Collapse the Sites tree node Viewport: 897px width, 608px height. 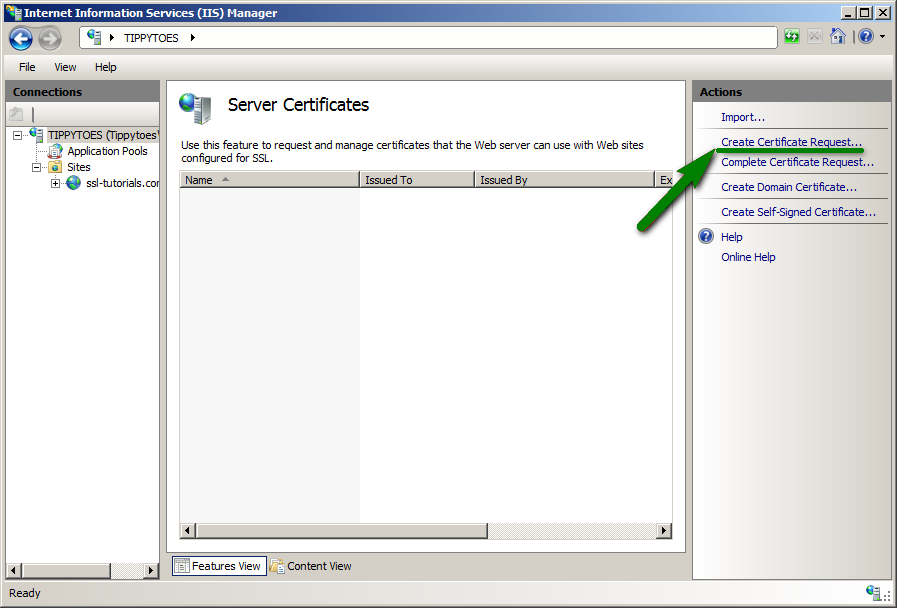tap(37, 168)
